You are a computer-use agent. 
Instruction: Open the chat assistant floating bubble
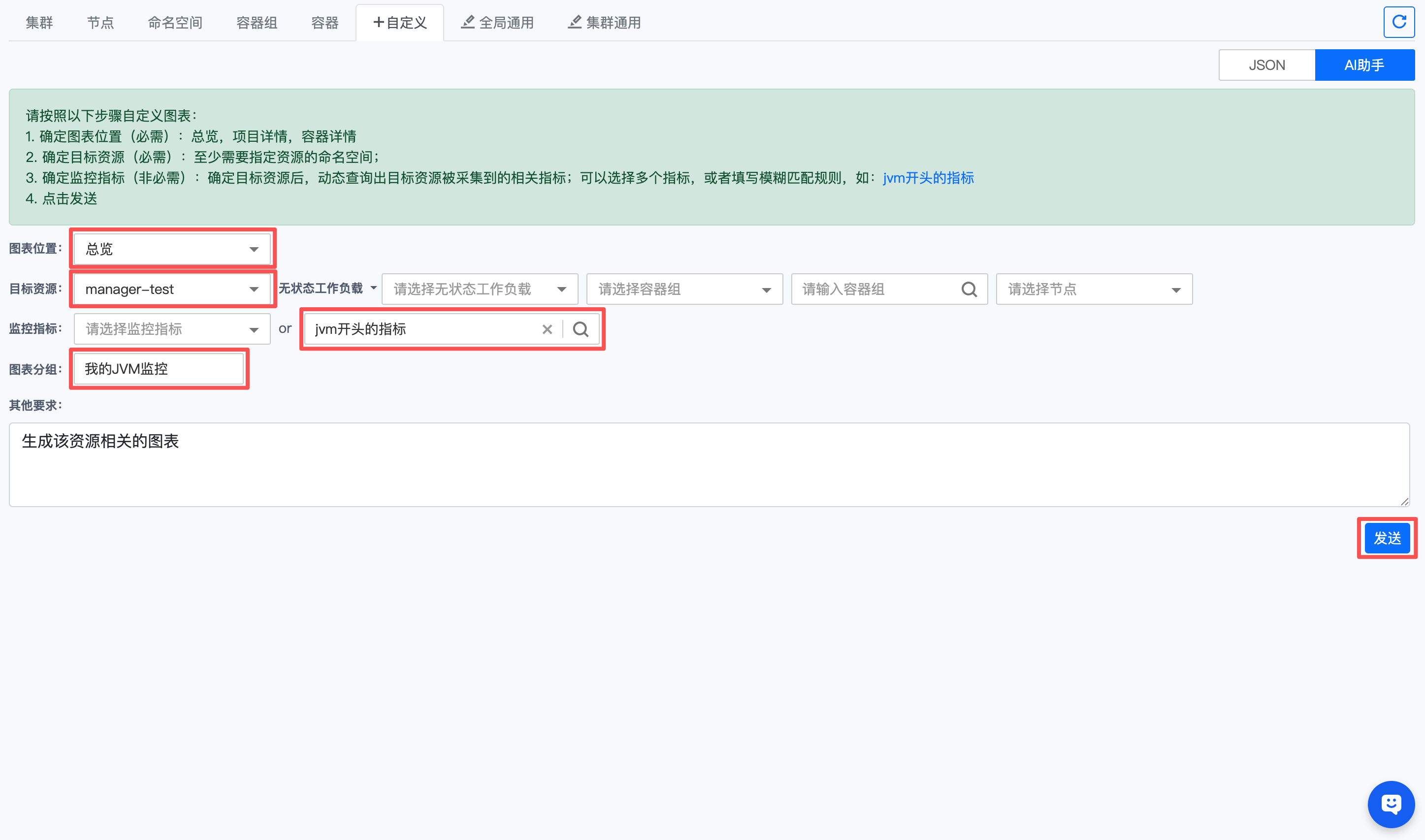click(x=1391, y=804)
